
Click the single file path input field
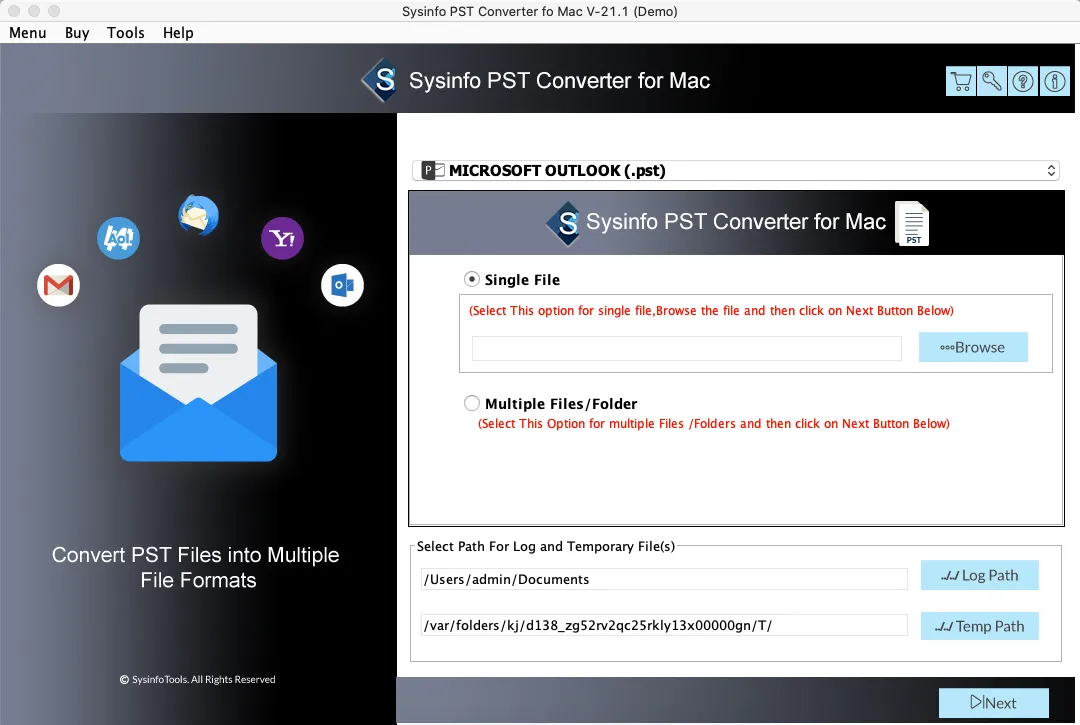click(x=687, y=348)
